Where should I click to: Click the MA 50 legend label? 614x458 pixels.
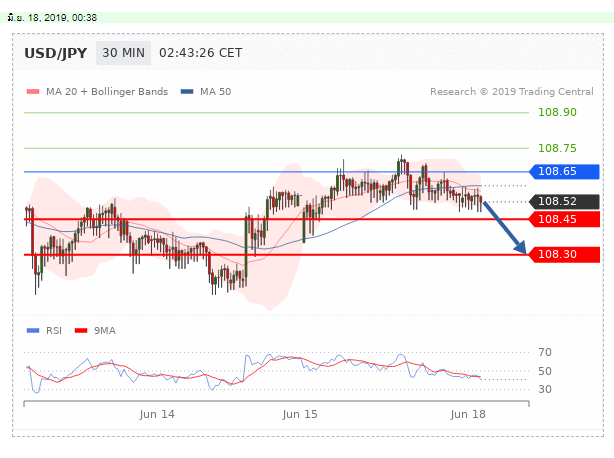tap(215, 92)
